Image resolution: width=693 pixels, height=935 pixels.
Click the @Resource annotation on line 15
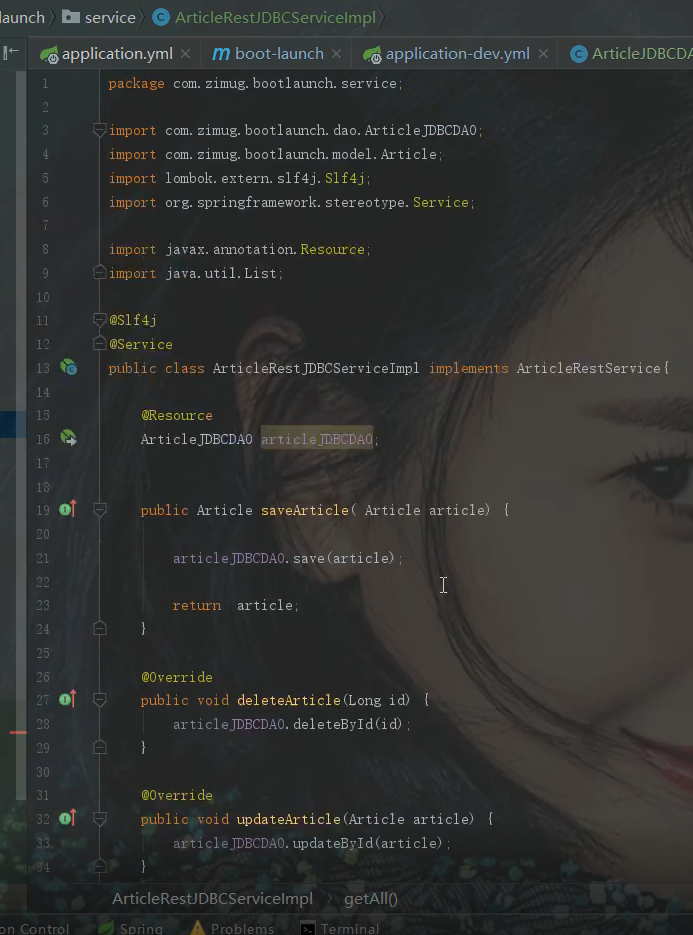tap(177, 415)
